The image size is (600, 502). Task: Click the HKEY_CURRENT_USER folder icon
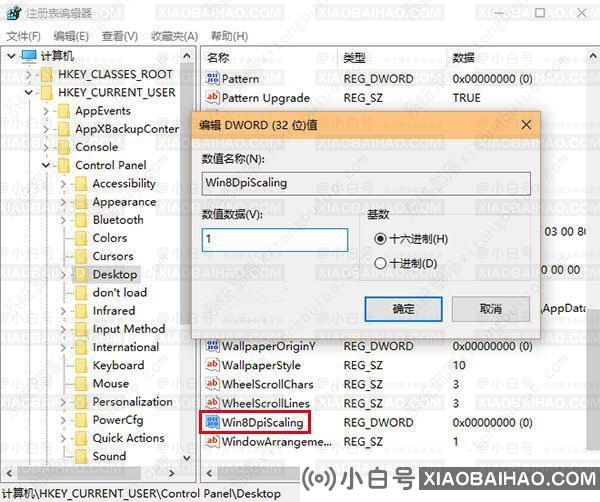tap(47, 93)
